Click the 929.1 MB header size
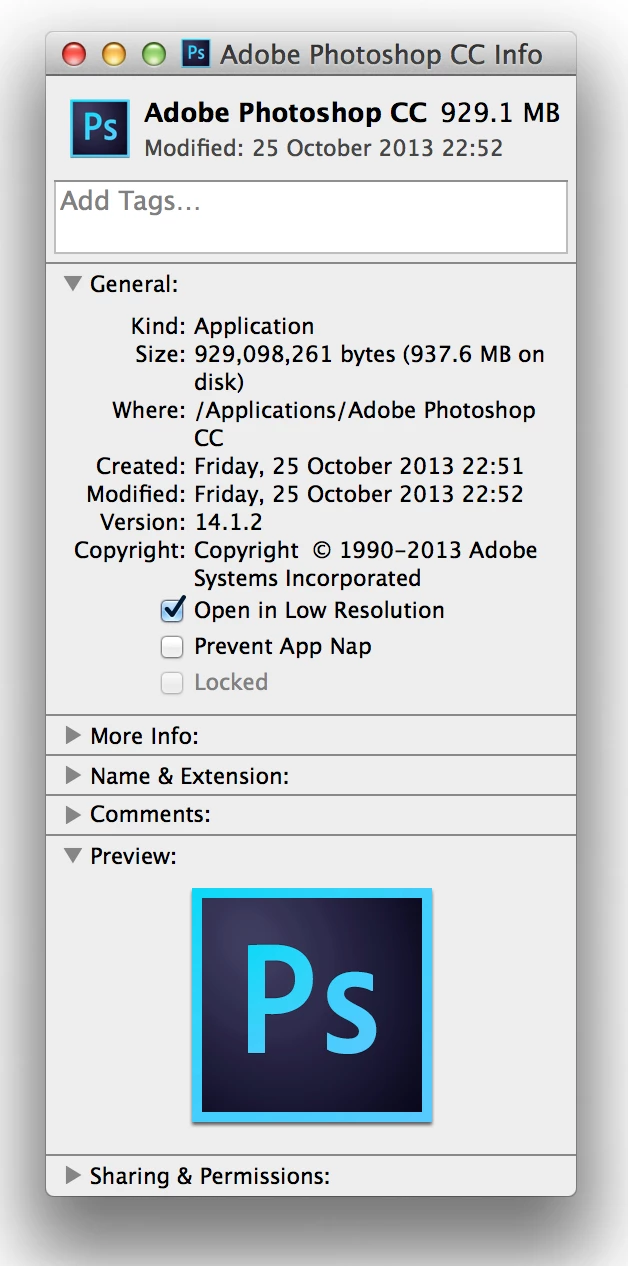The width and height of the screenshot is (628, 1266). (500, 113)
